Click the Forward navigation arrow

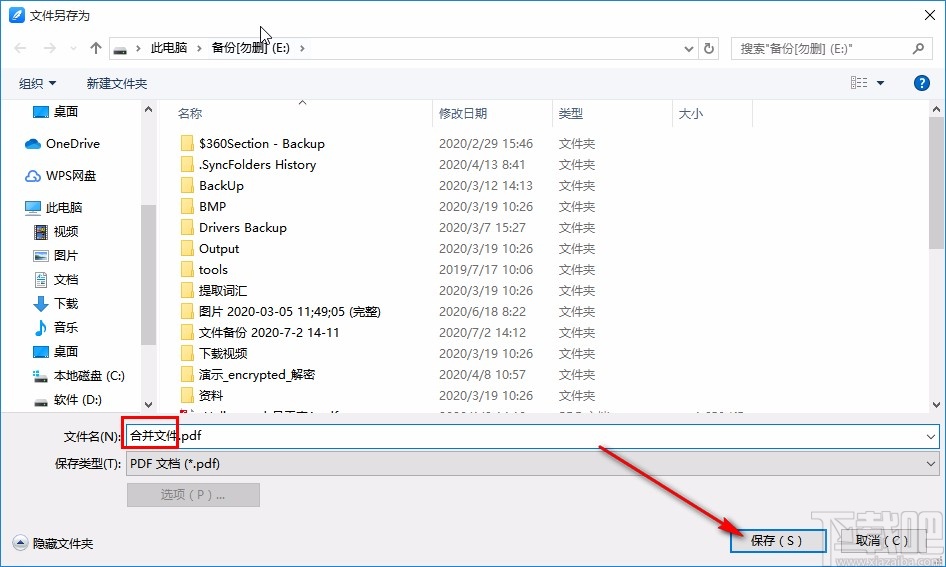pyautogui.click(x=49, y=48)
